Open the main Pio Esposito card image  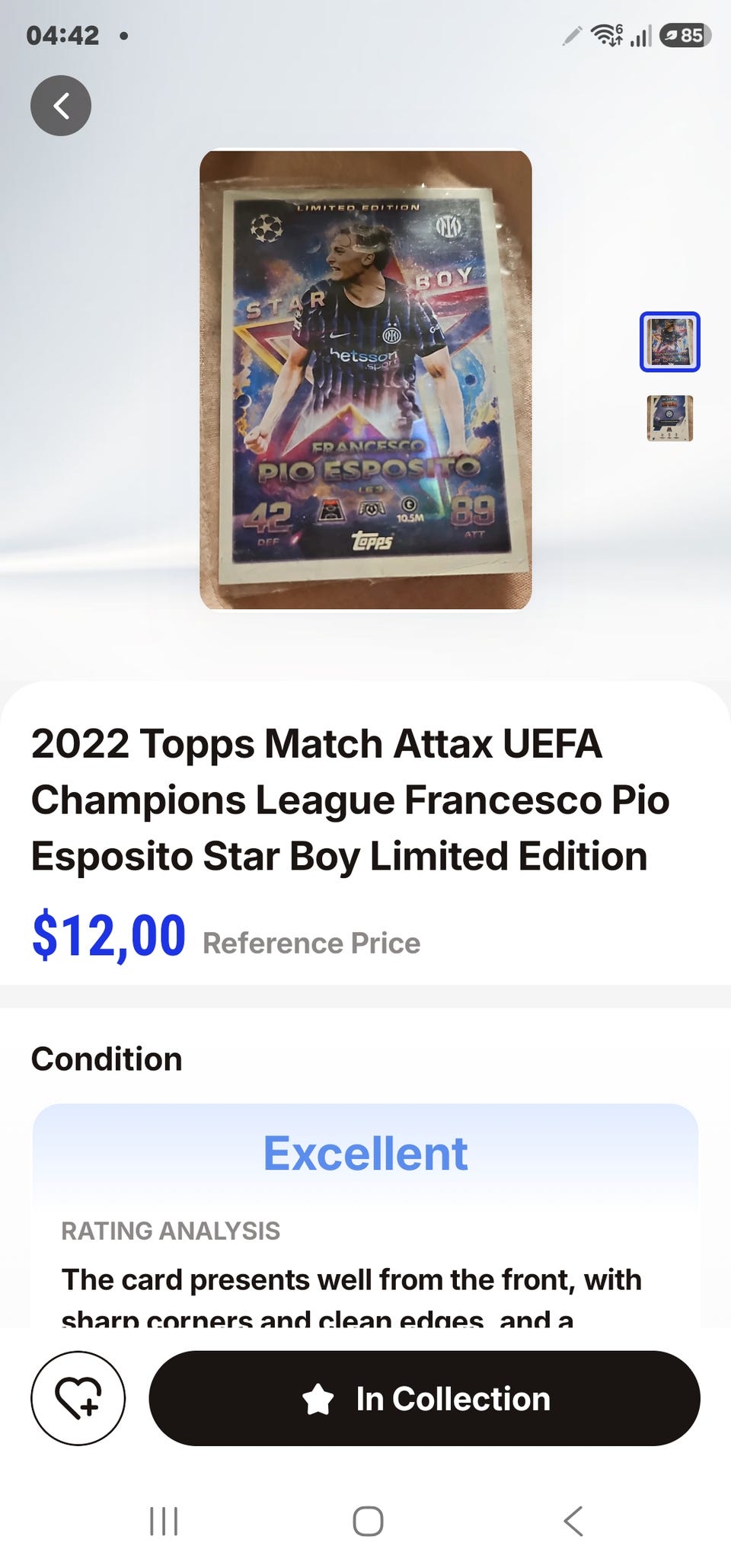[365, 379]
